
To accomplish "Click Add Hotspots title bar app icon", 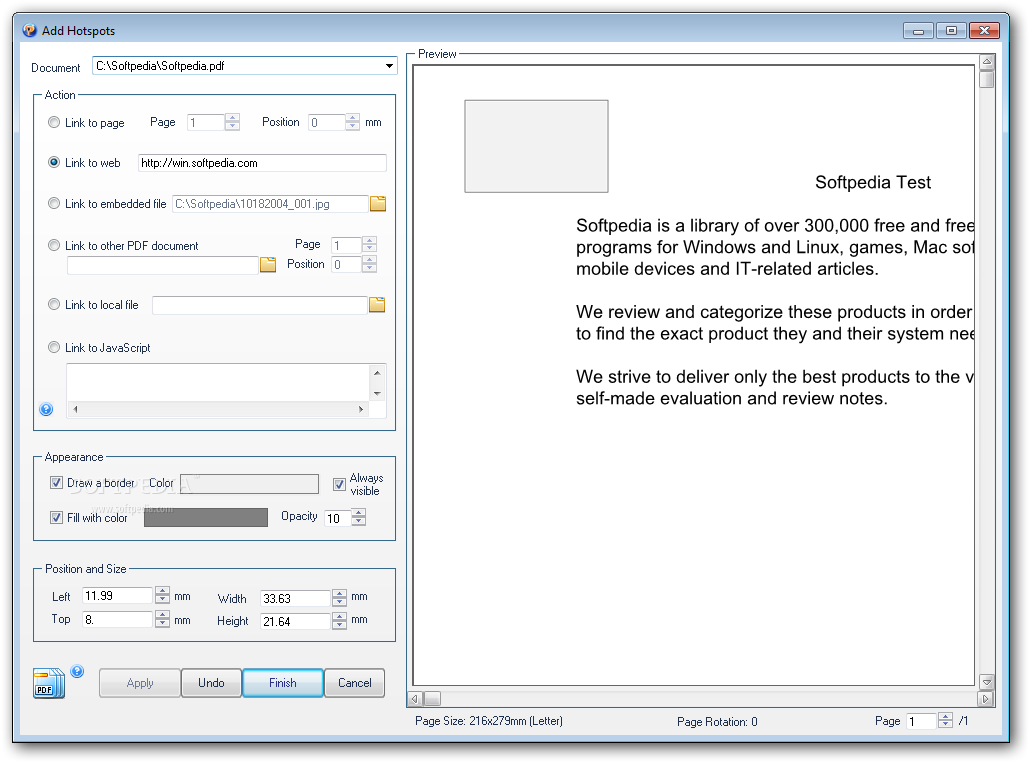I will pyautogui.click(x=30, y=30).
